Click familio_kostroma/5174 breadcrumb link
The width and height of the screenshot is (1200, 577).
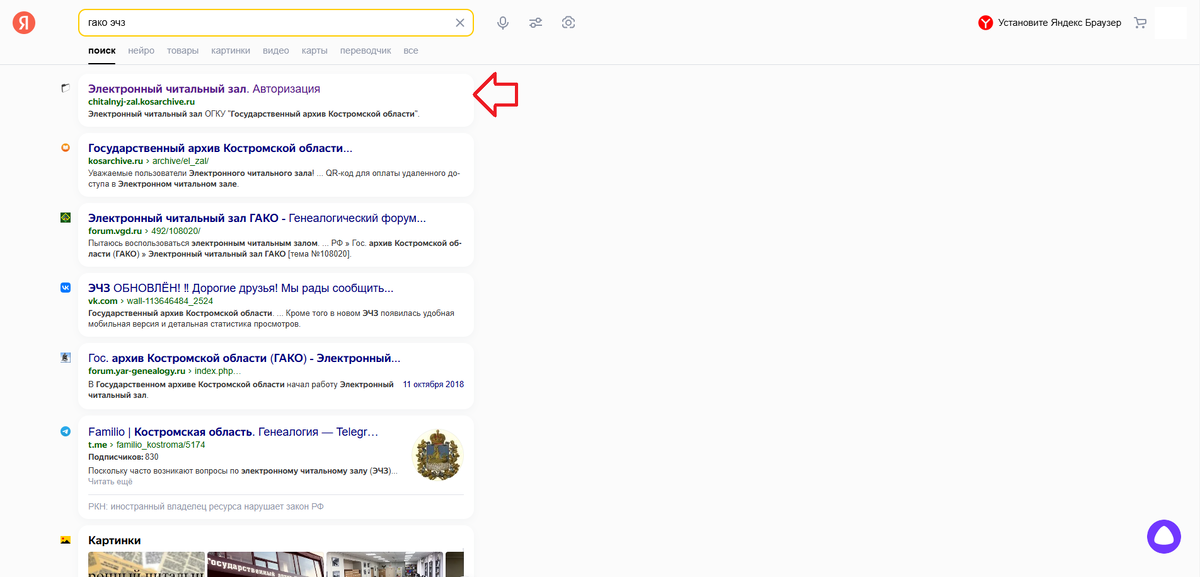(x=161, y=445)
